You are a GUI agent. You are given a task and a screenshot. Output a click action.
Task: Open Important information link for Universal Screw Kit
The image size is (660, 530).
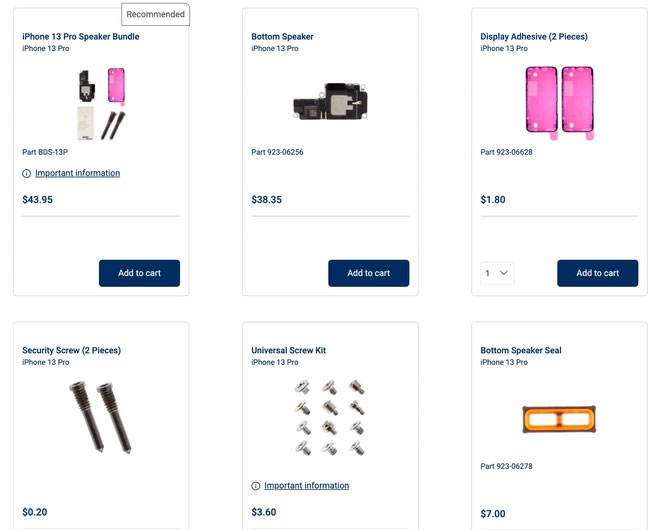pos(306,486)
